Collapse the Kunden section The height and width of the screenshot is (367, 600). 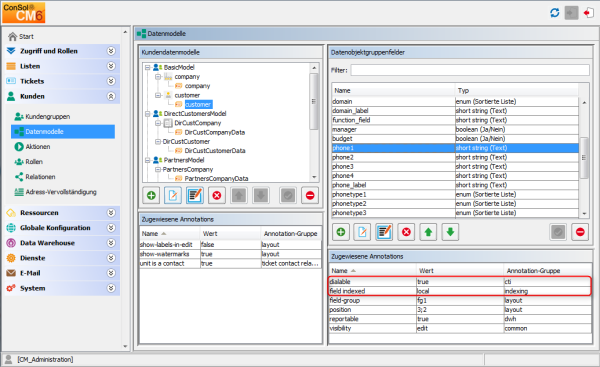pos(111,96)
